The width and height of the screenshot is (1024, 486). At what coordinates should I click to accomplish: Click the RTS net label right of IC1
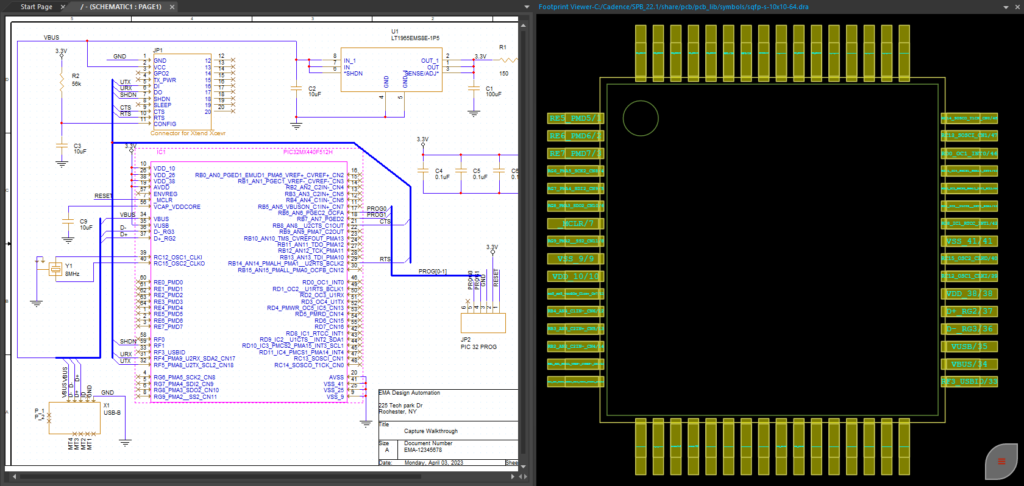point(385,259)
